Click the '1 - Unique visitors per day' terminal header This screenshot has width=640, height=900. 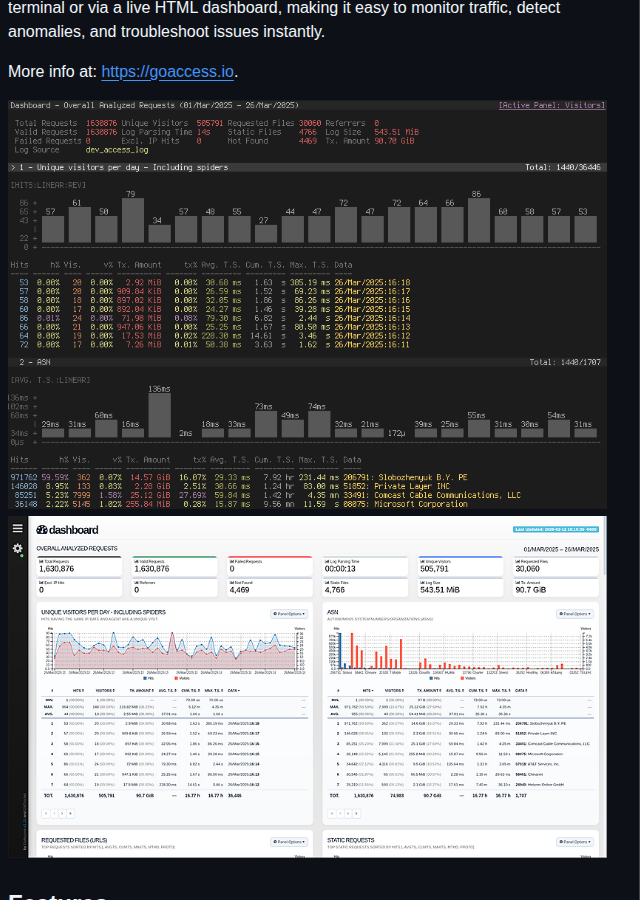307,167
